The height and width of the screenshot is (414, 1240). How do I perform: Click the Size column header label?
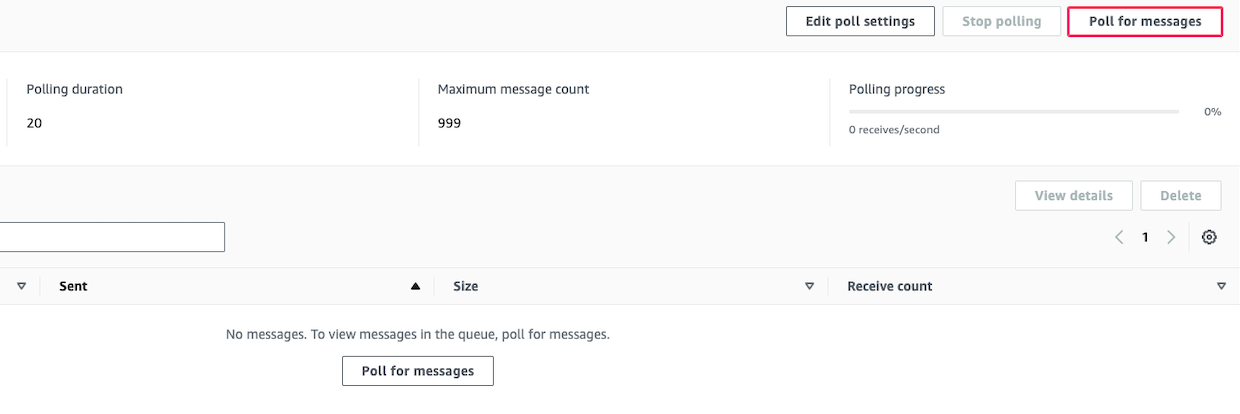coord(465,286)
